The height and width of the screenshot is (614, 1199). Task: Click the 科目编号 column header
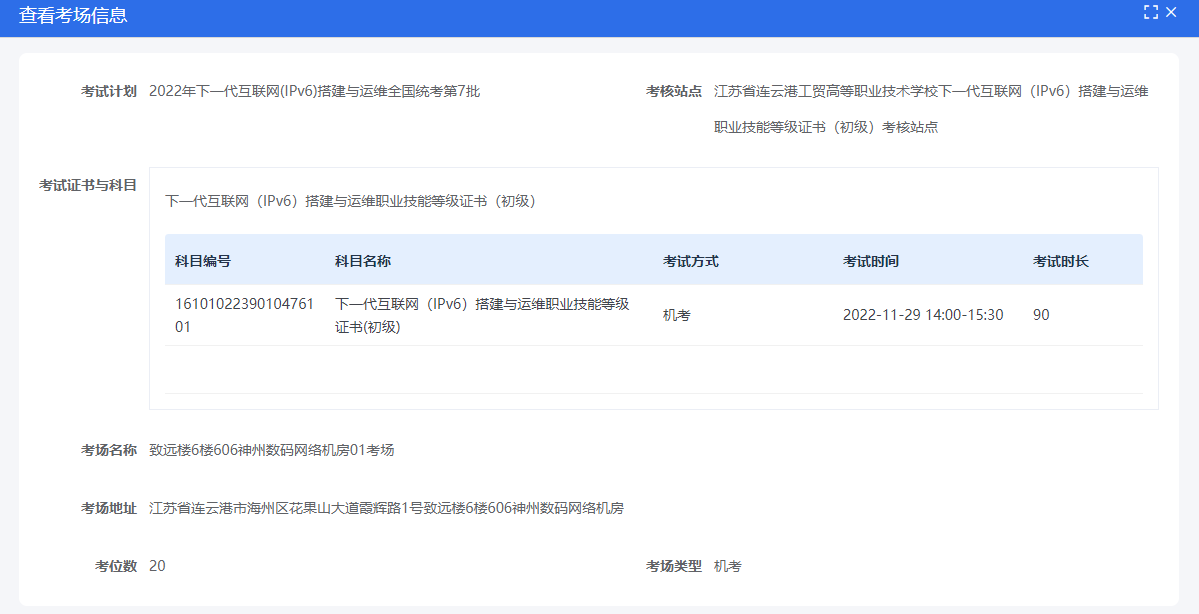[203, 261]
